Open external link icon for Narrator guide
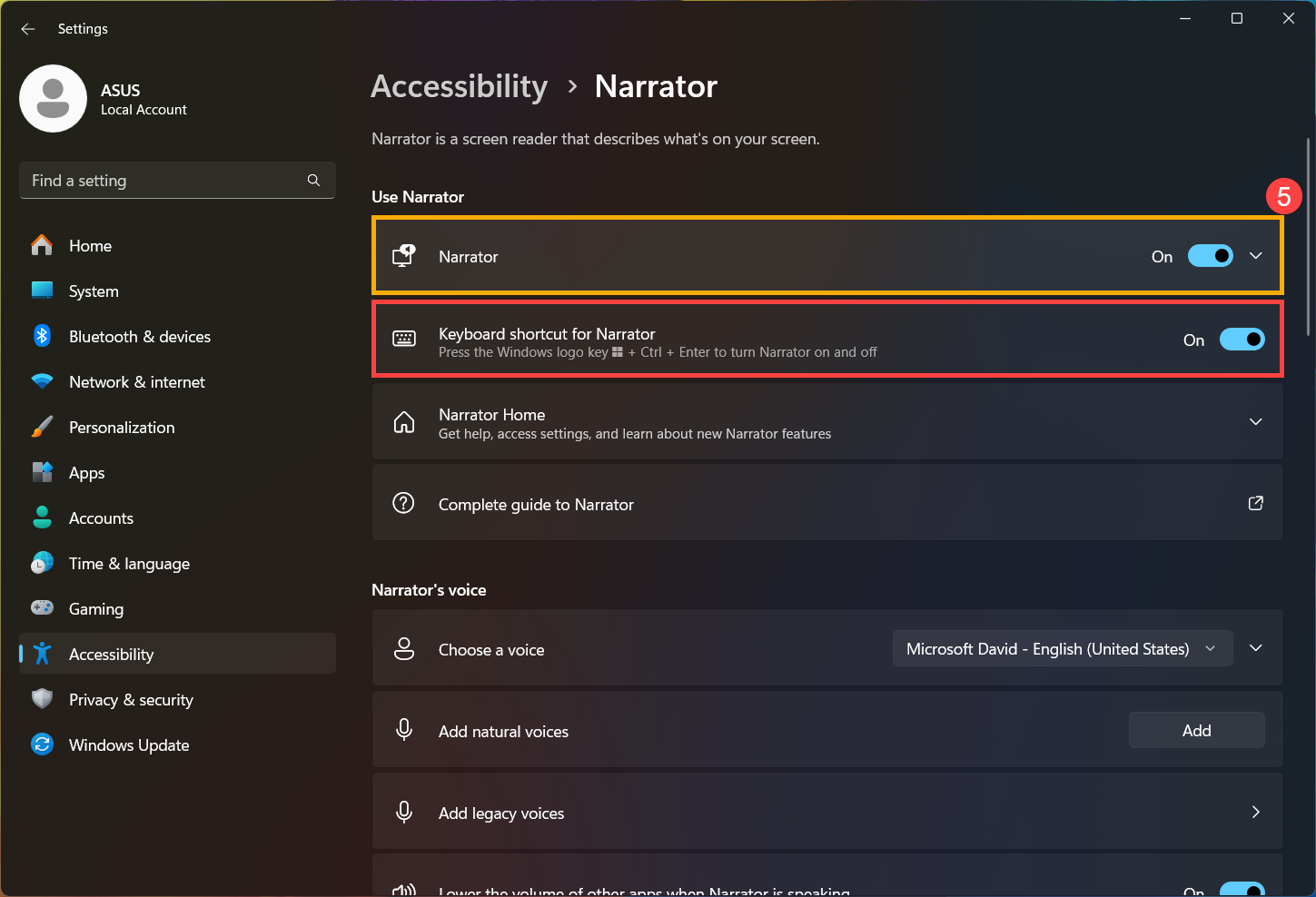 coord(1256,503)
